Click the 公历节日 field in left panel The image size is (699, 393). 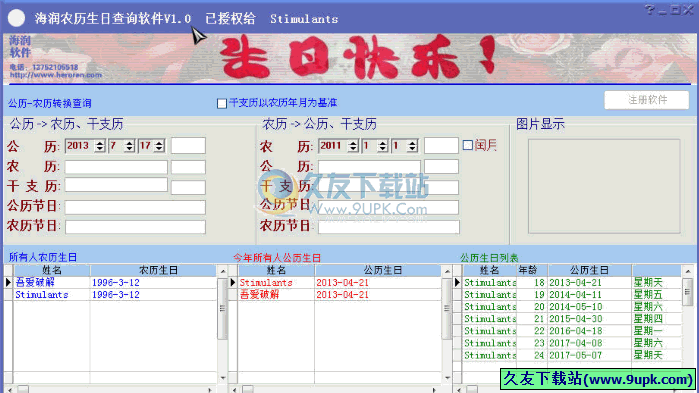point(135,207)
